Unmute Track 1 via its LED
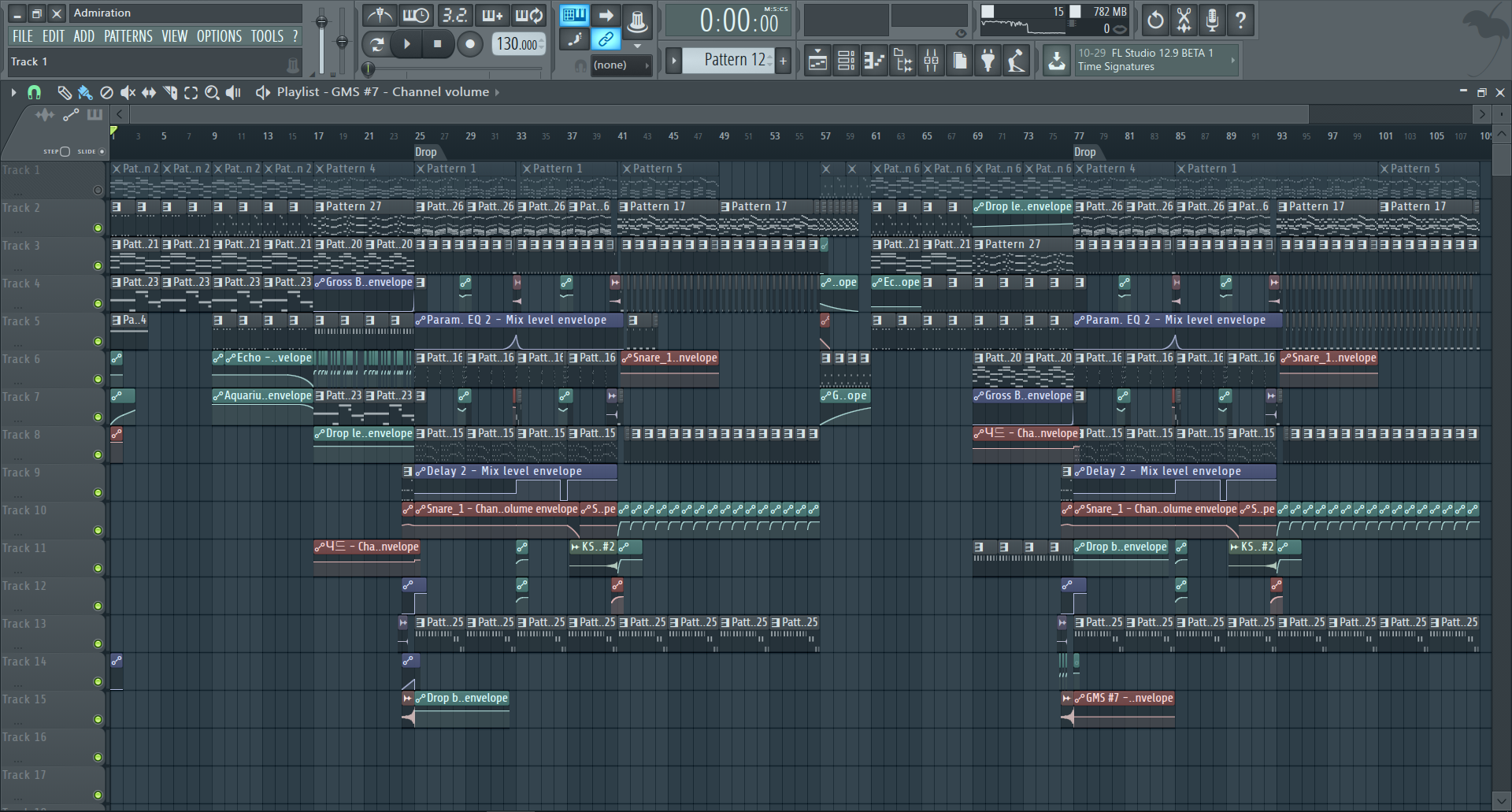 point(98,191)
